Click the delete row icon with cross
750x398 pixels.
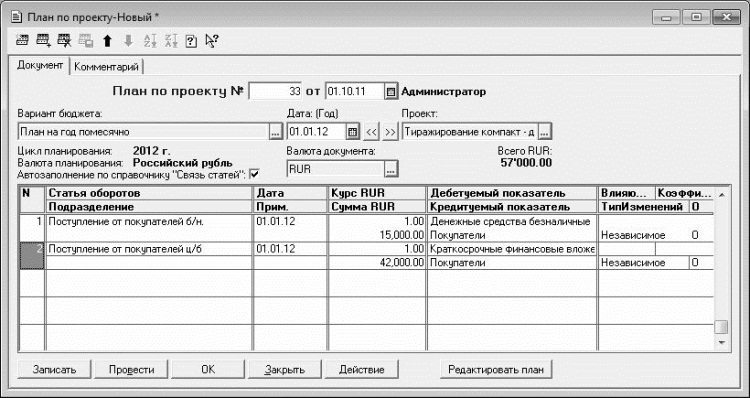(x=64, y=41)
